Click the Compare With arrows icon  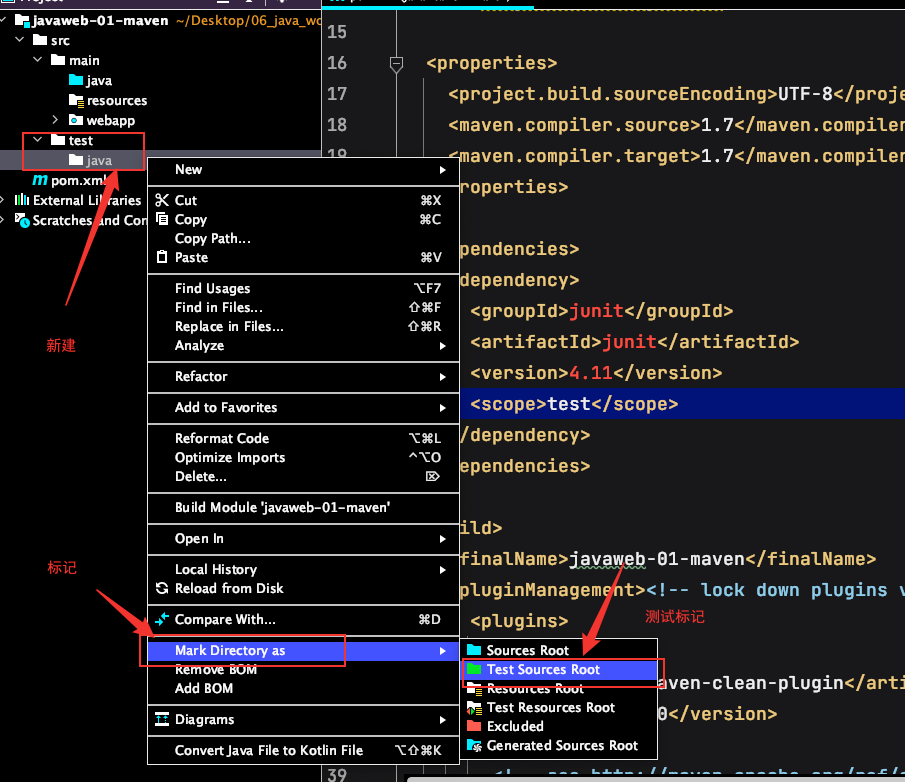point(162,619)
